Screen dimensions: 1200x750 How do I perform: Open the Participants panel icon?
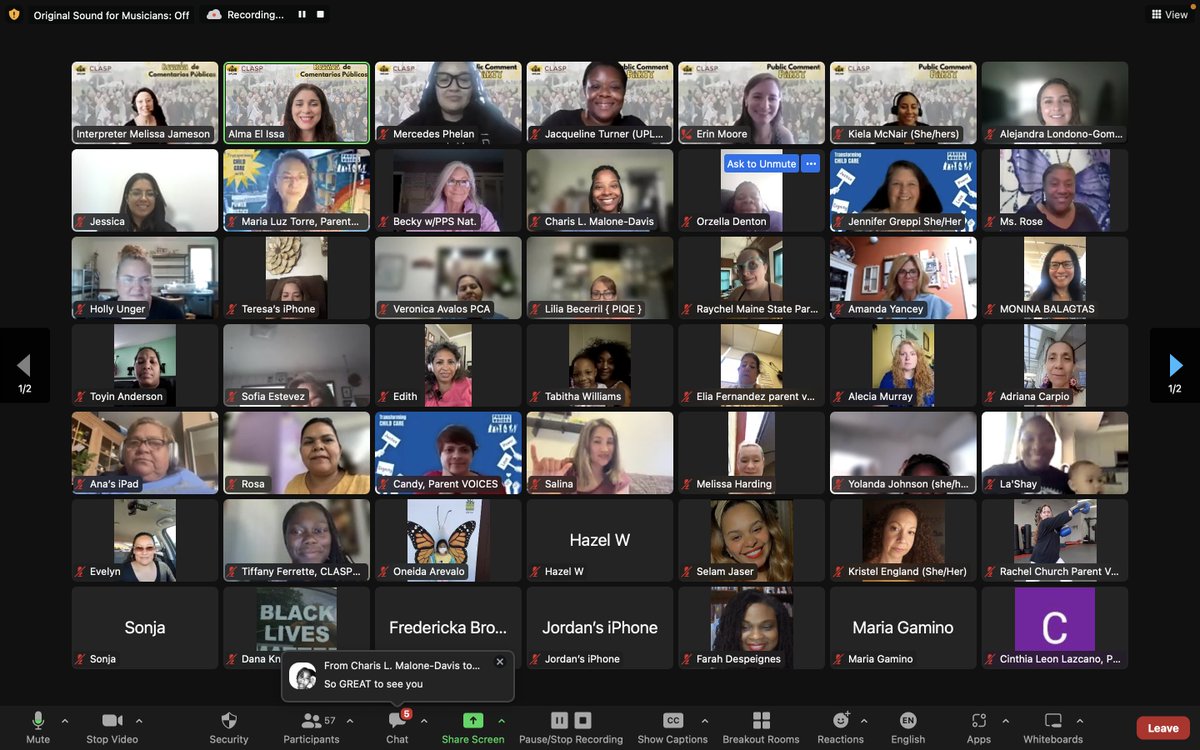click(311, 720)
